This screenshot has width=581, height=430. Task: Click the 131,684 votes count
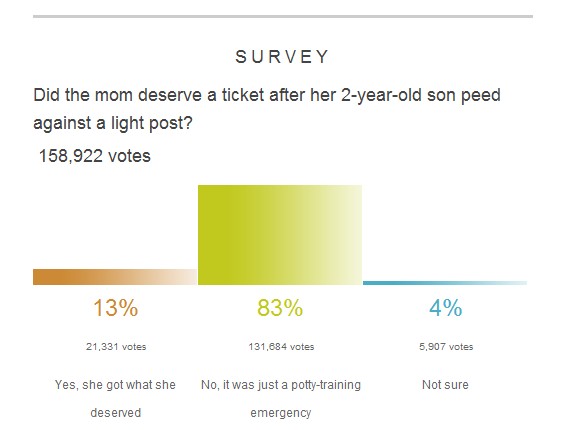click(x=281, y=347)
